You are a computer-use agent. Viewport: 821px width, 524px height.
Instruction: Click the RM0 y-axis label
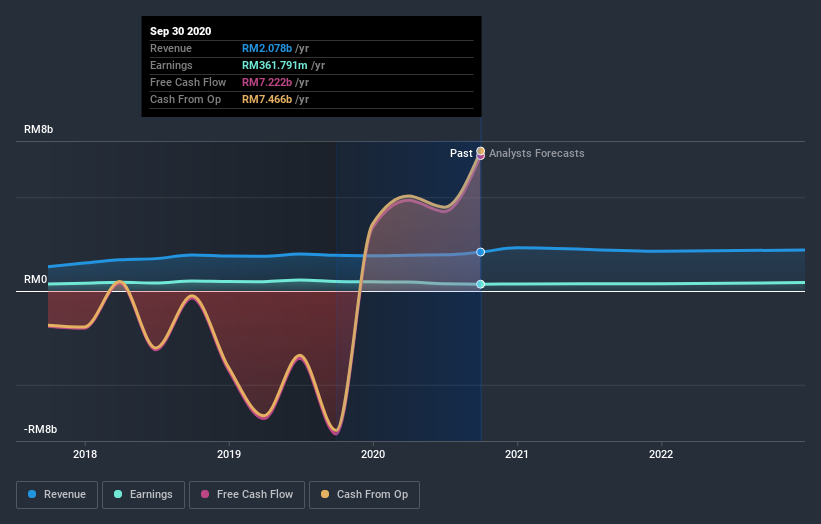pyautogui.click(x=36, y=280)
